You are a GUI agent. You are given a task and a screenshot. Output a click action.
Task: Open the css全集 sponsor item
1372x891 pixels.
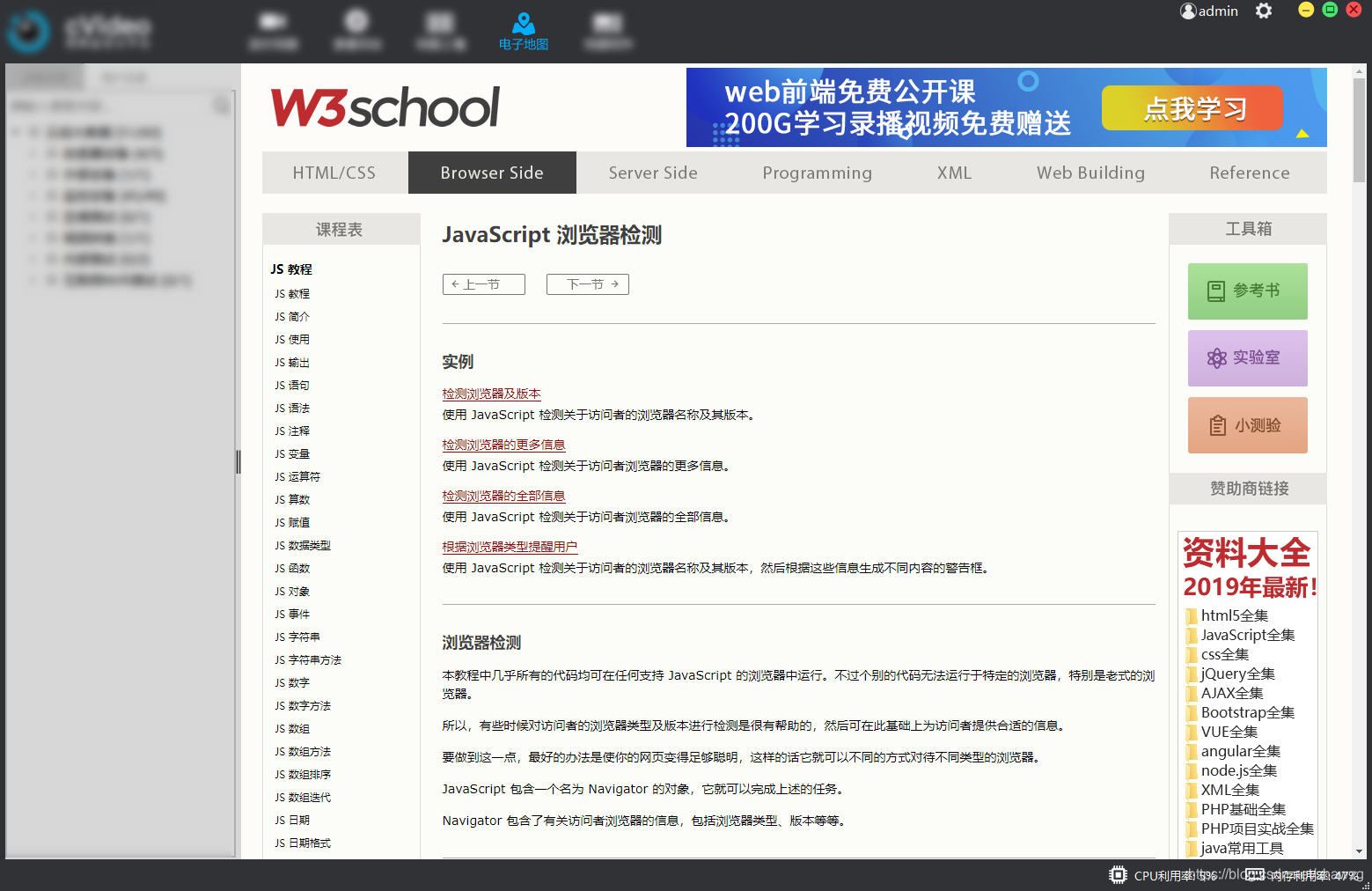(x=1225, y=654)
